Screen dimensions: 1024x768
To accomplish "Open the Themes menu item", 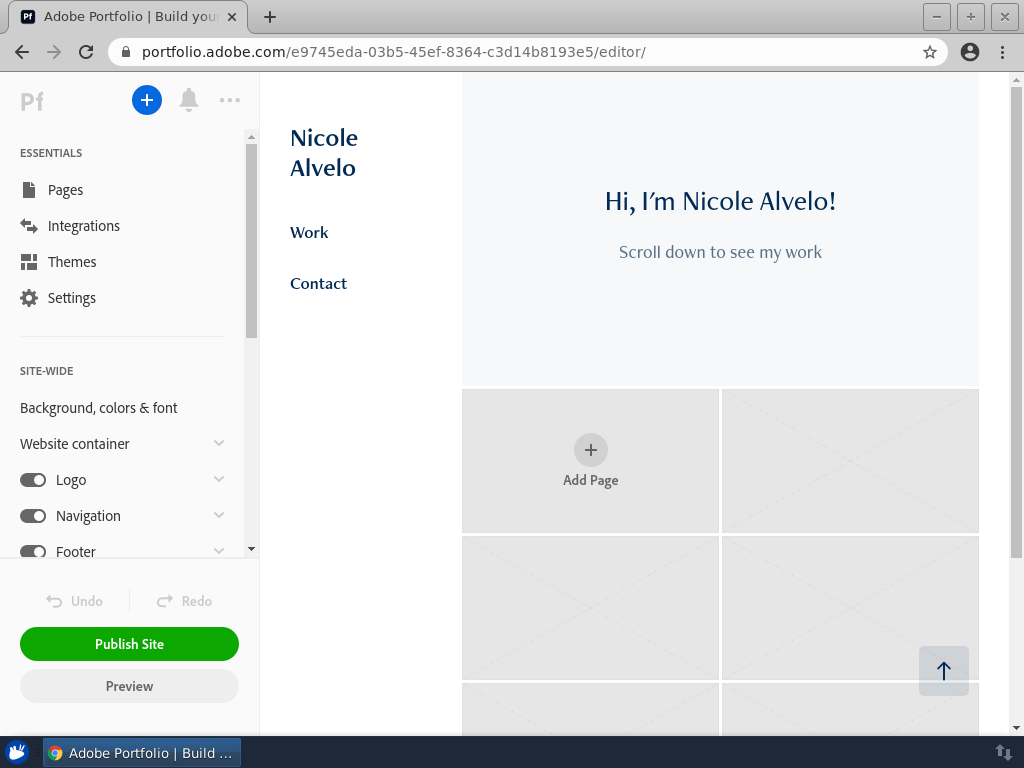I will coord(72,262).
